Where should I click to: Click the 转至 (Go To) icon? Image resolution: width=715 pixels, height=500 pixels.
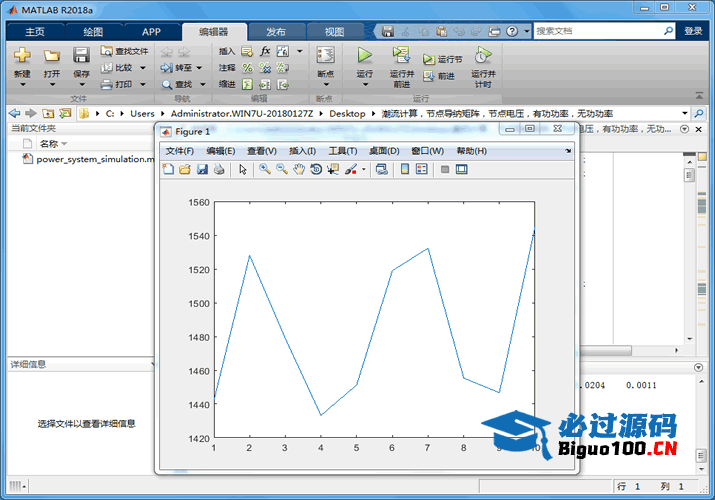(x=166, y=68)
